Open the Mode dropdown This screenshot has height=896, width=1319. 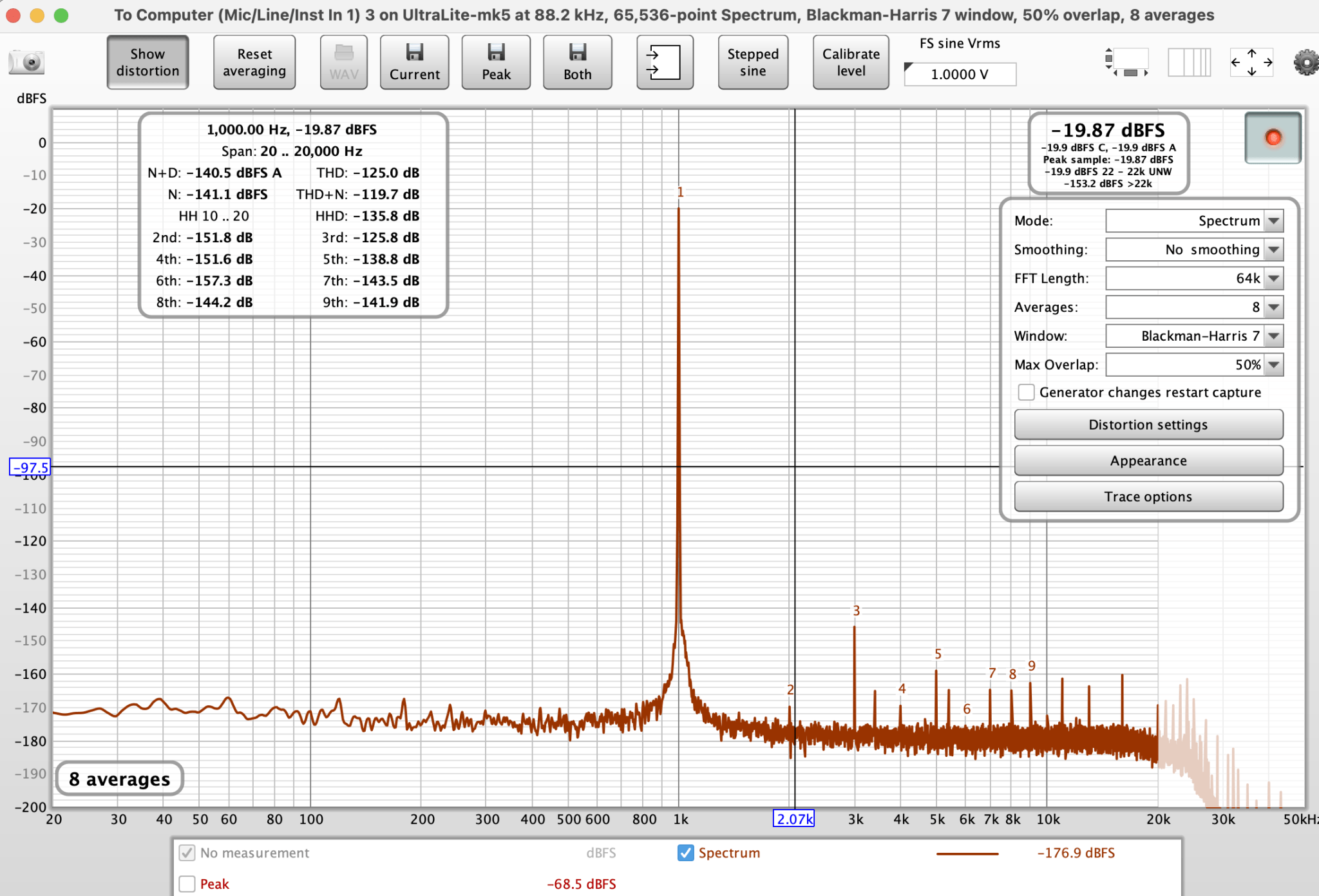pos(1194,221)
